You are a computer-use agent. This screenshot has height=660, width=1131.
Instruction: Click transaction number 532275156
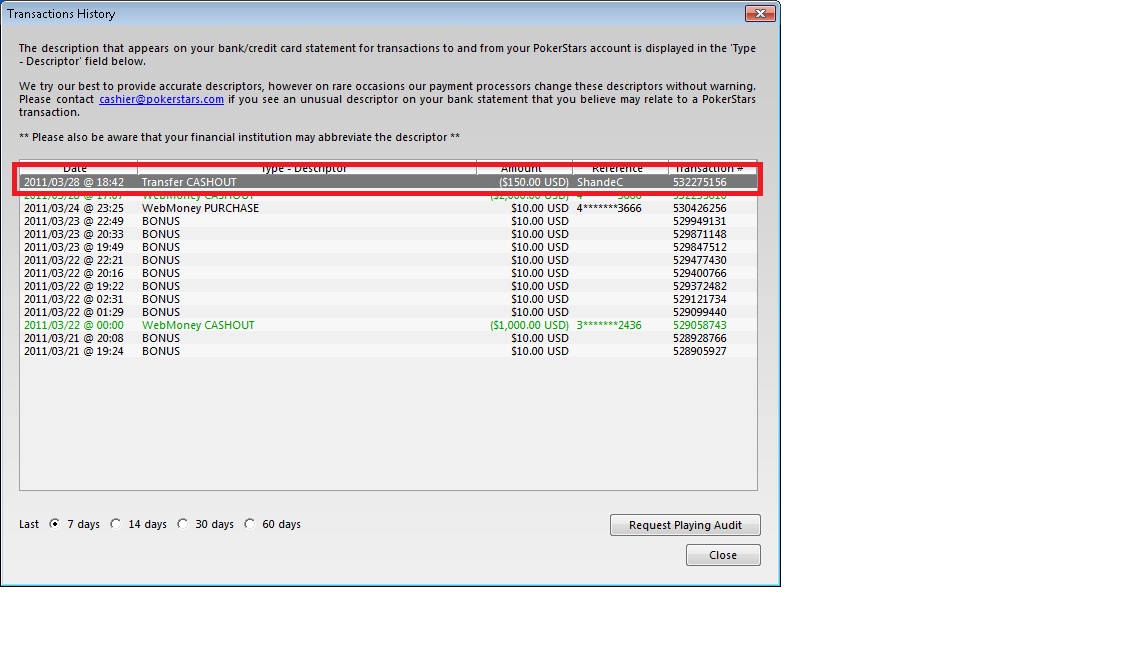(700, 182)
